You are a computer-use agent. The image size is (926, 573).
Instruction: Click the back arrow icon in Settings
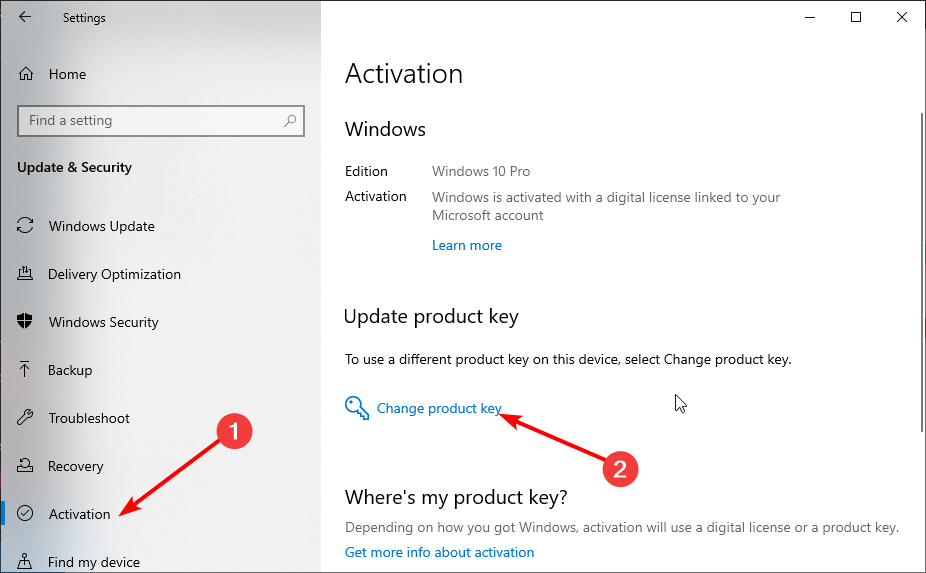click(25, 17)
